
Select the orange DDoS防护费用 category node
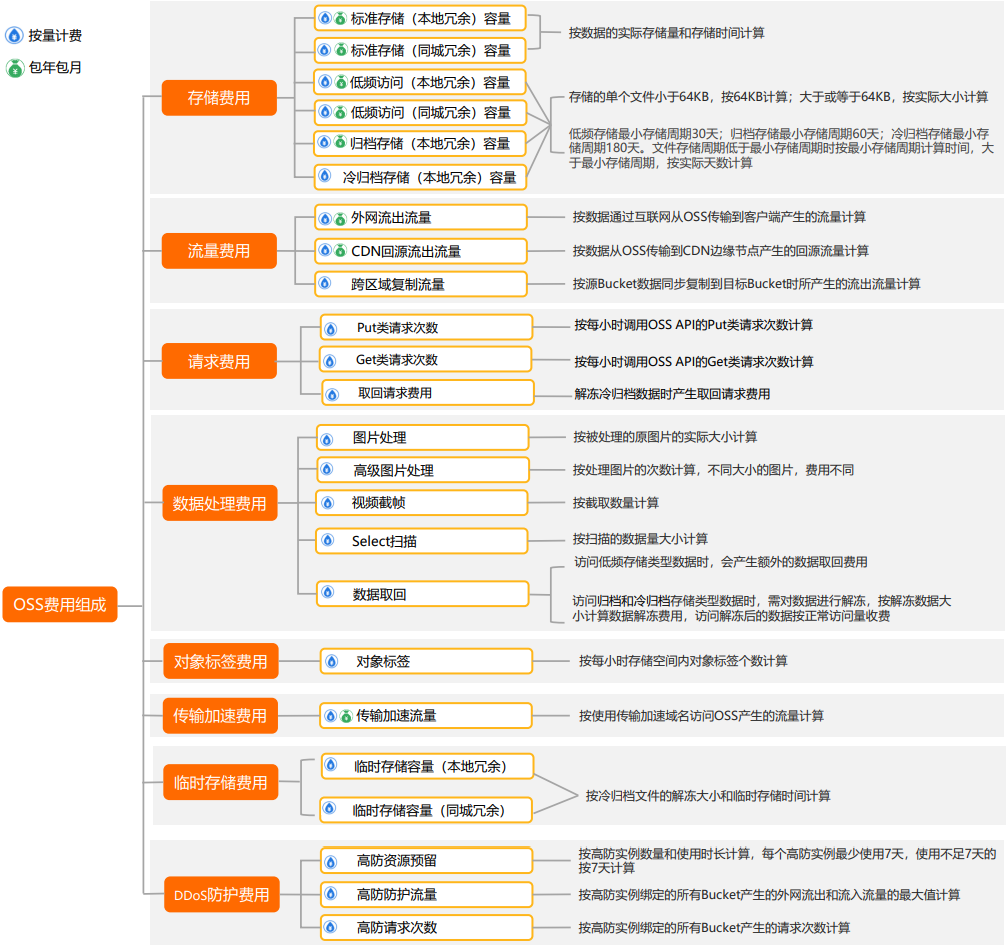point(222,894)
